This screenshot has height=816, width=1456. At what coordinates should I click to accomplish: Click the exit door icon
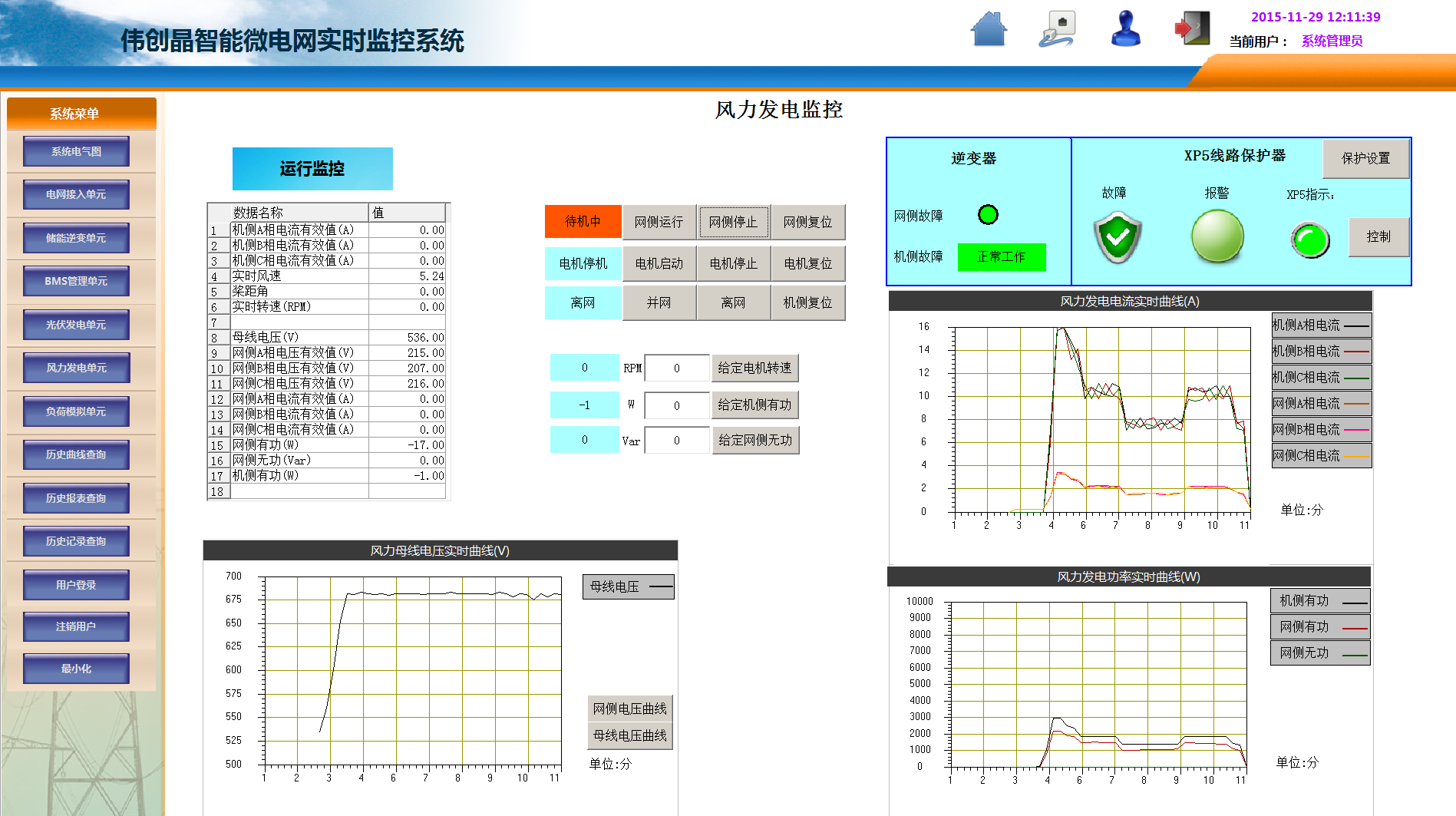(x=1193, y=28)
